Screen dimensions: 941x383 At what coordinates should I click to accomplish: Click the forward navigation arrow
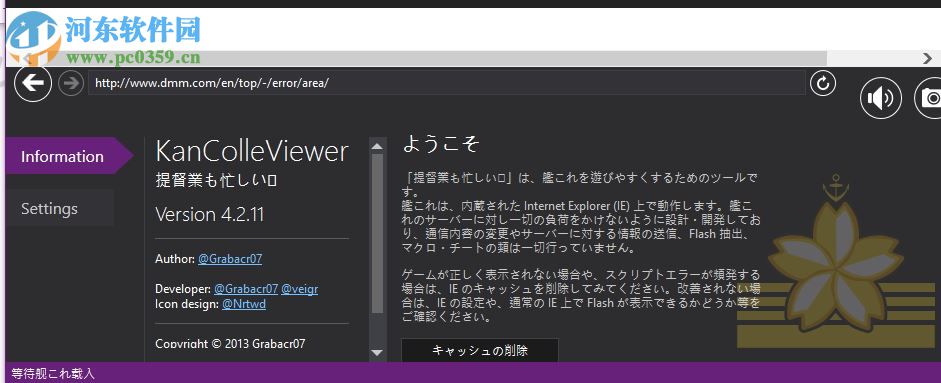(71, 83)
